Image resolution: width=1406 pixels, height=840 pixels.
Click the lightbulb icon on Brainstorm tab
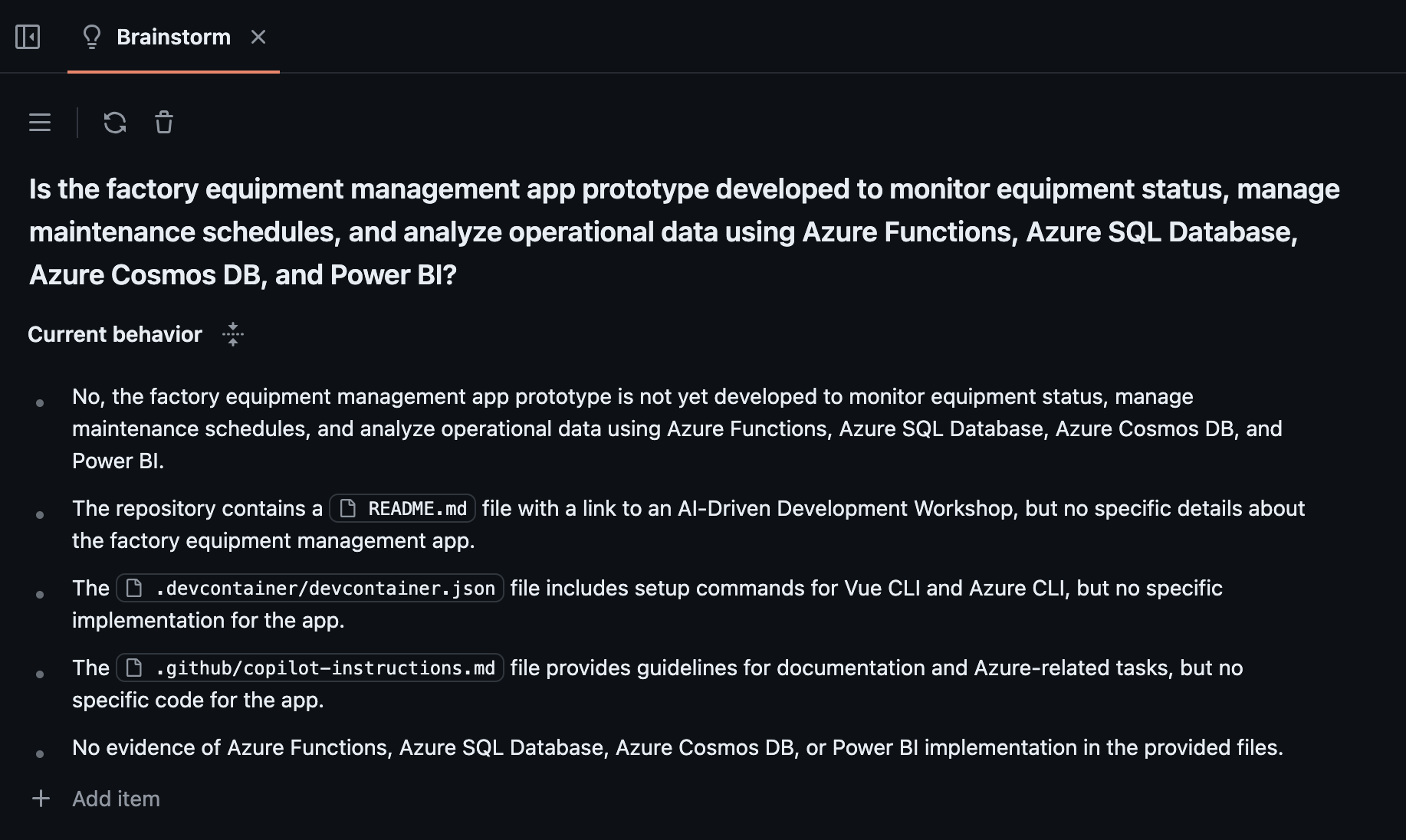[92, 37]
